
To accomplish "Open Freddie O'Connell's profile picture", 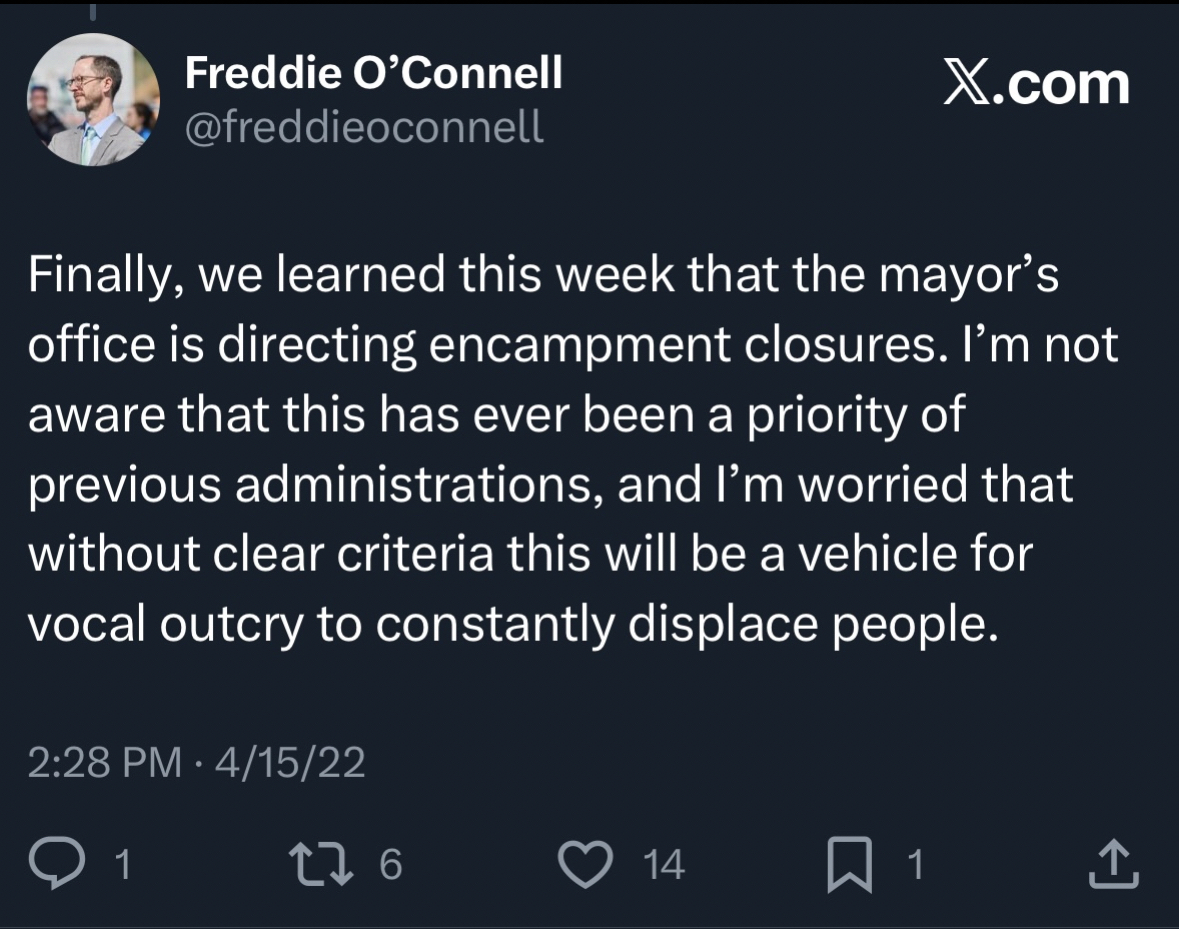I will (x=92, y=100).
